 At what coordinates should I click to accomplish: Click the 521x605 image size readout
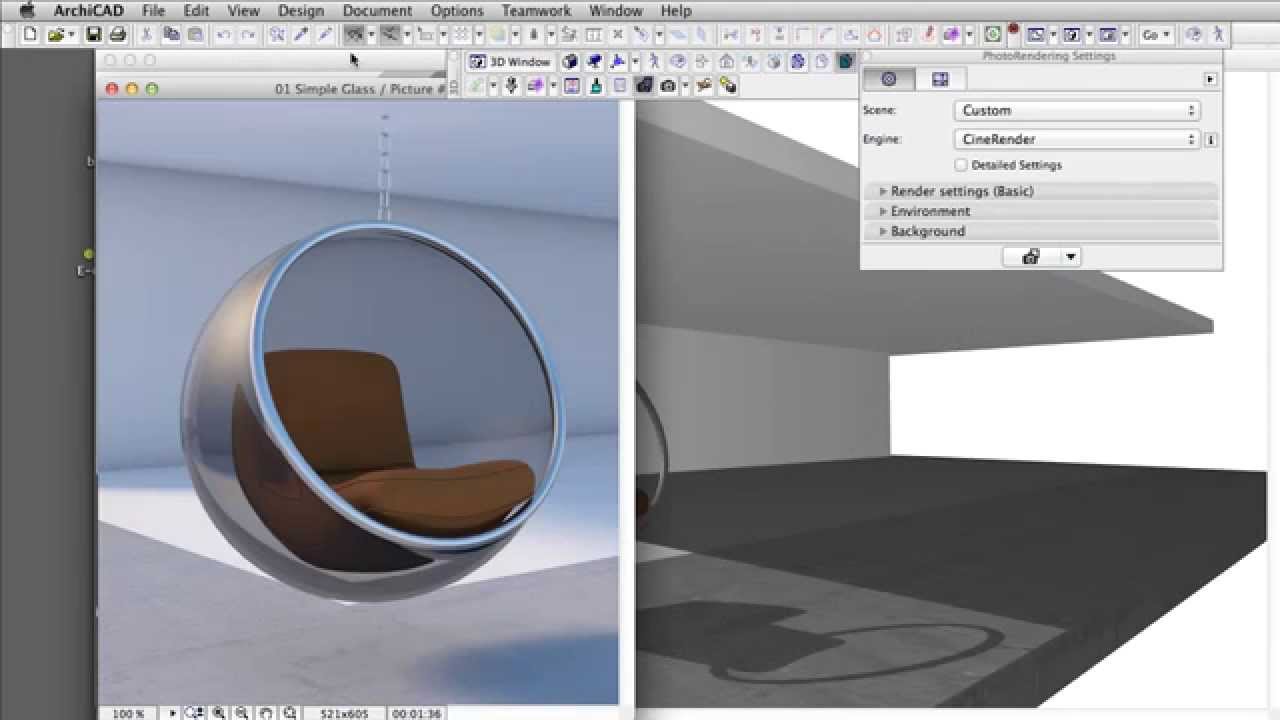coord(344,714)
